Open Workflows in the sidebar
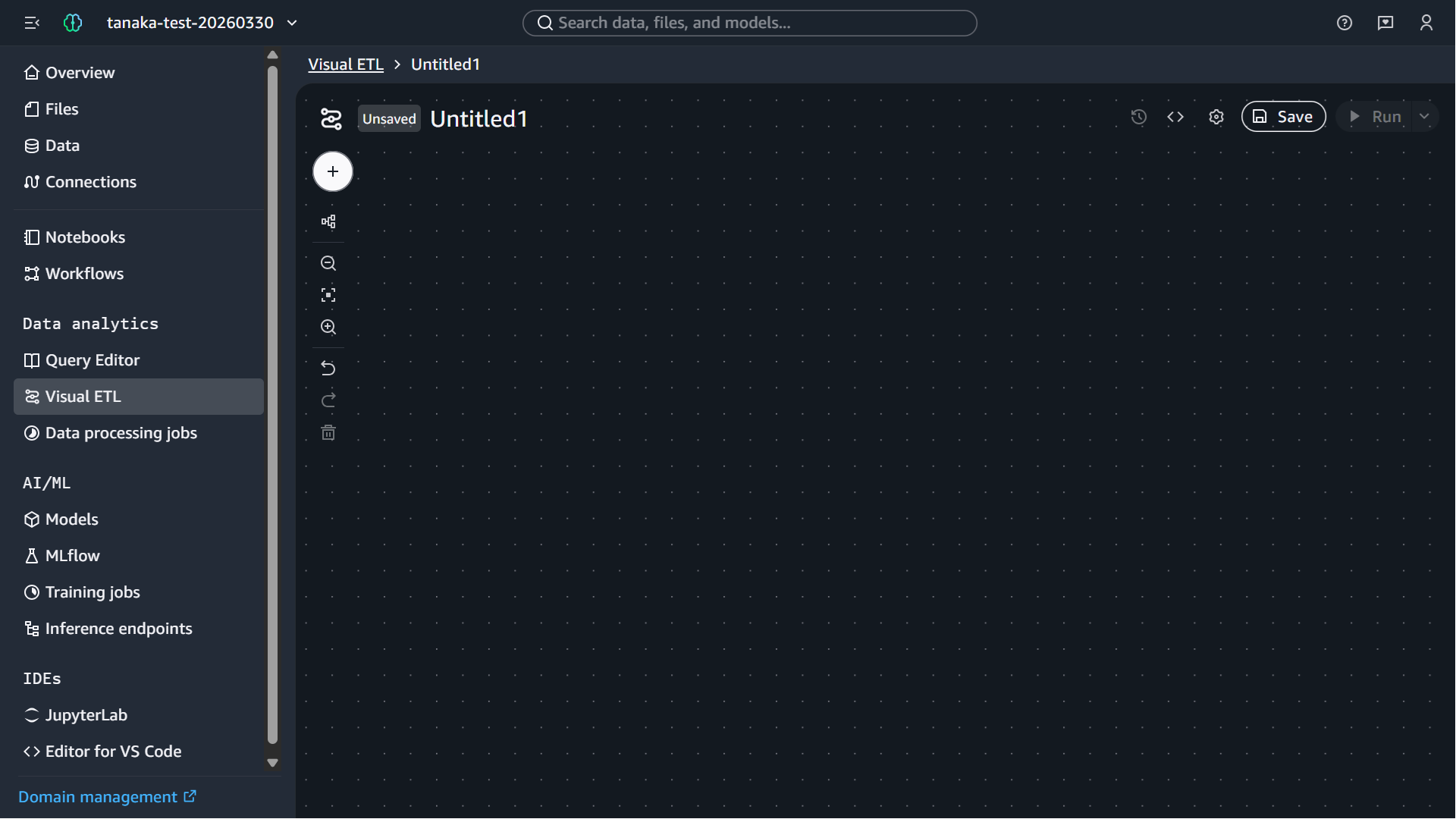The image size is (1456, 819). pyautogui.click(x=139, y=274)
